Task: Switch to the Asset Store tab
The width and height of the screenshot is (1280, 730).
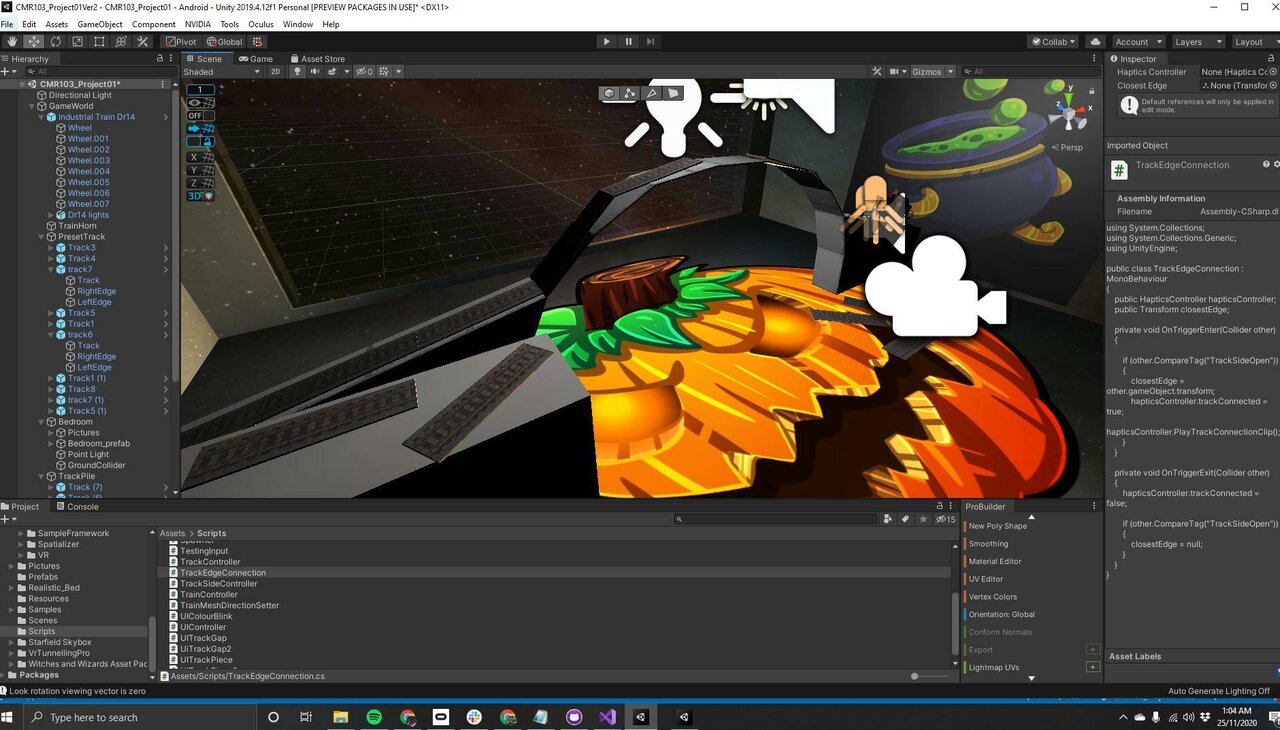Action: pos(317,59)
